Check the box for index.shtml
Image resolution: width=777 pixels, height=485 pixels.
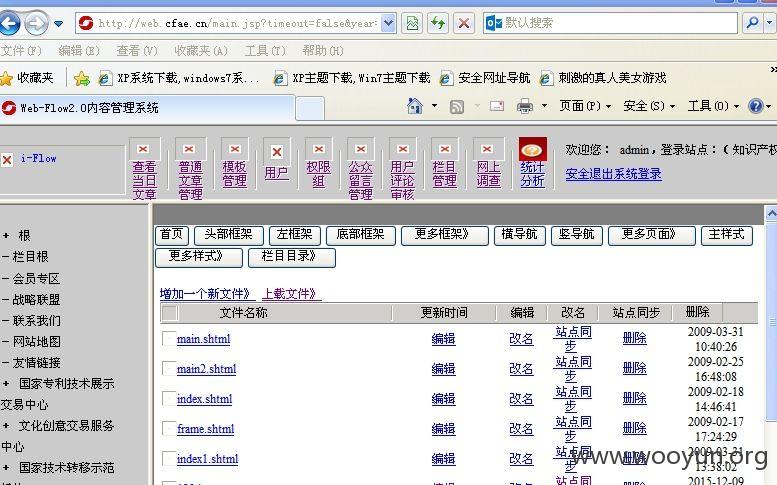tap(169, 398)
